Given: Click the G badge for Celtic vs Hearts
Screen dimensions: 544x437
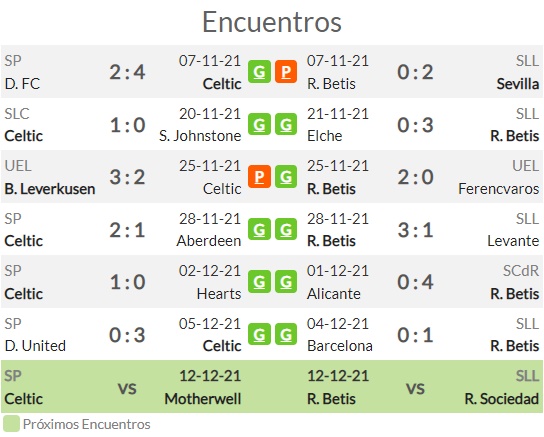Looking at the screenshot, I should tap(259, 282).
